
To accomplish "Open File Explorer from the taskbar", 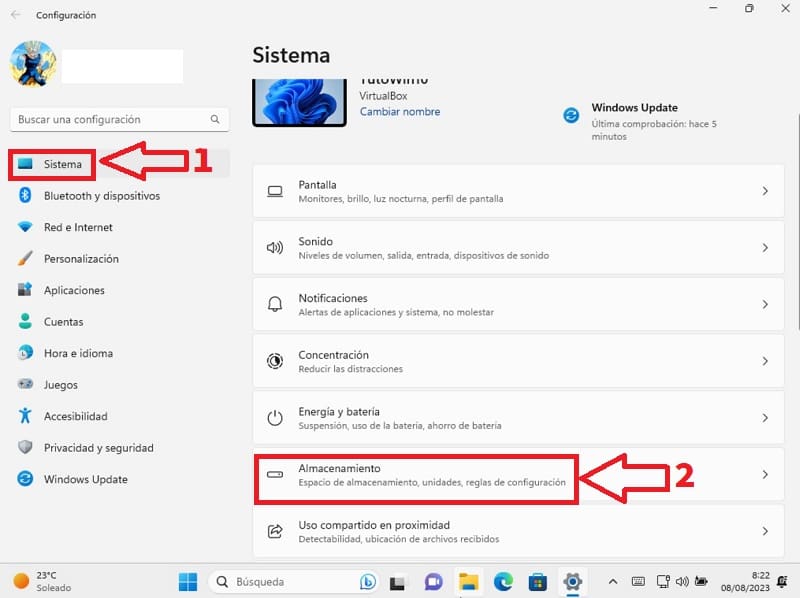I will click(x=467, y=581).
